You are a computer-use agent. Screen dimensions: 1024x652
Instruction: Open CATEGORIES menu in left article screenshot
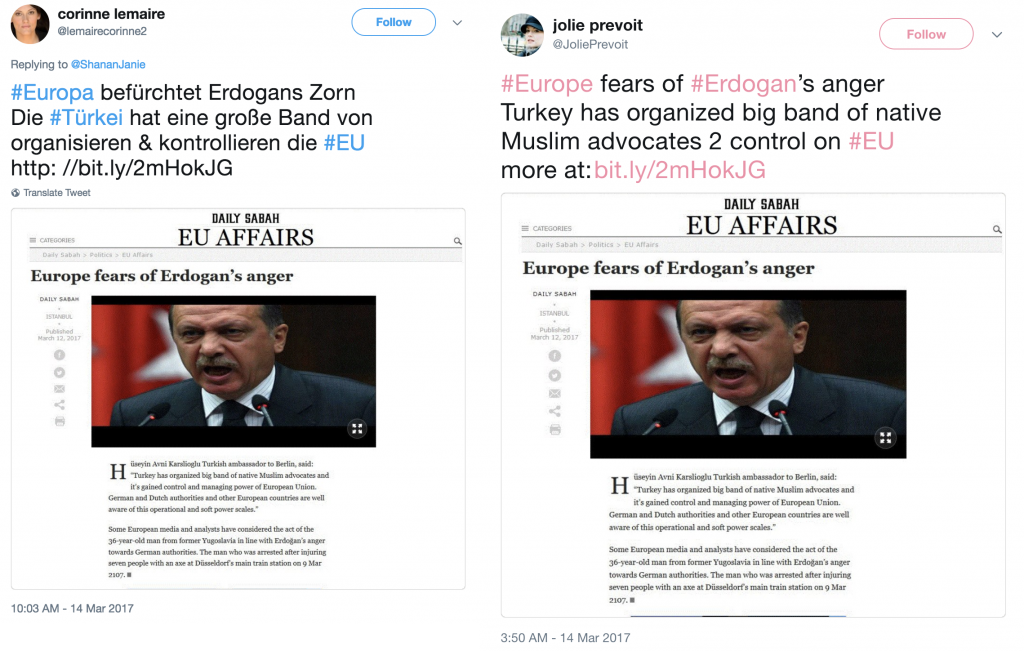(x=52, y=240)
